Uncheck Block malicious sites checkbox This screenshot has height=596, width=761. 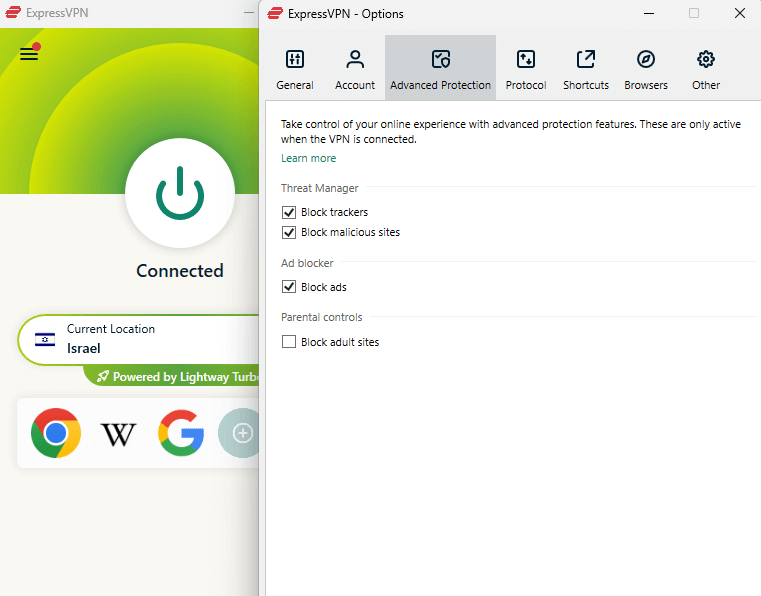[x=289, y=232]
